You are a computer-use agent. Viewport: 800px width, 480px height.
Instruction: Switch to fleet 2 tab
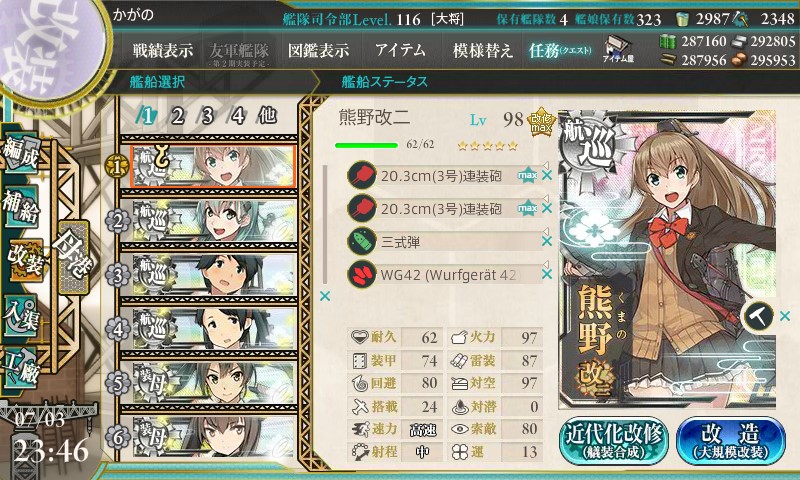pos(177,116)
